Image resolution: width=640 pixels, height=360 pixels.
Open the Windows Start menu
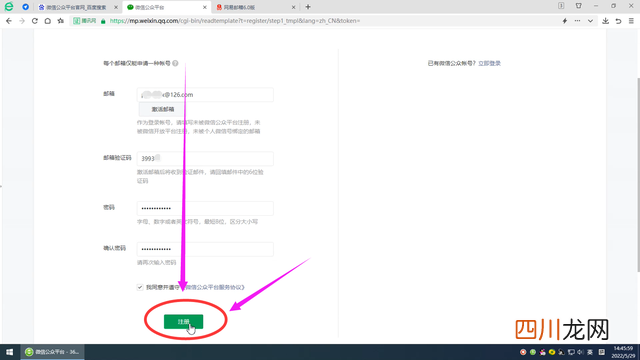[9, 352]
